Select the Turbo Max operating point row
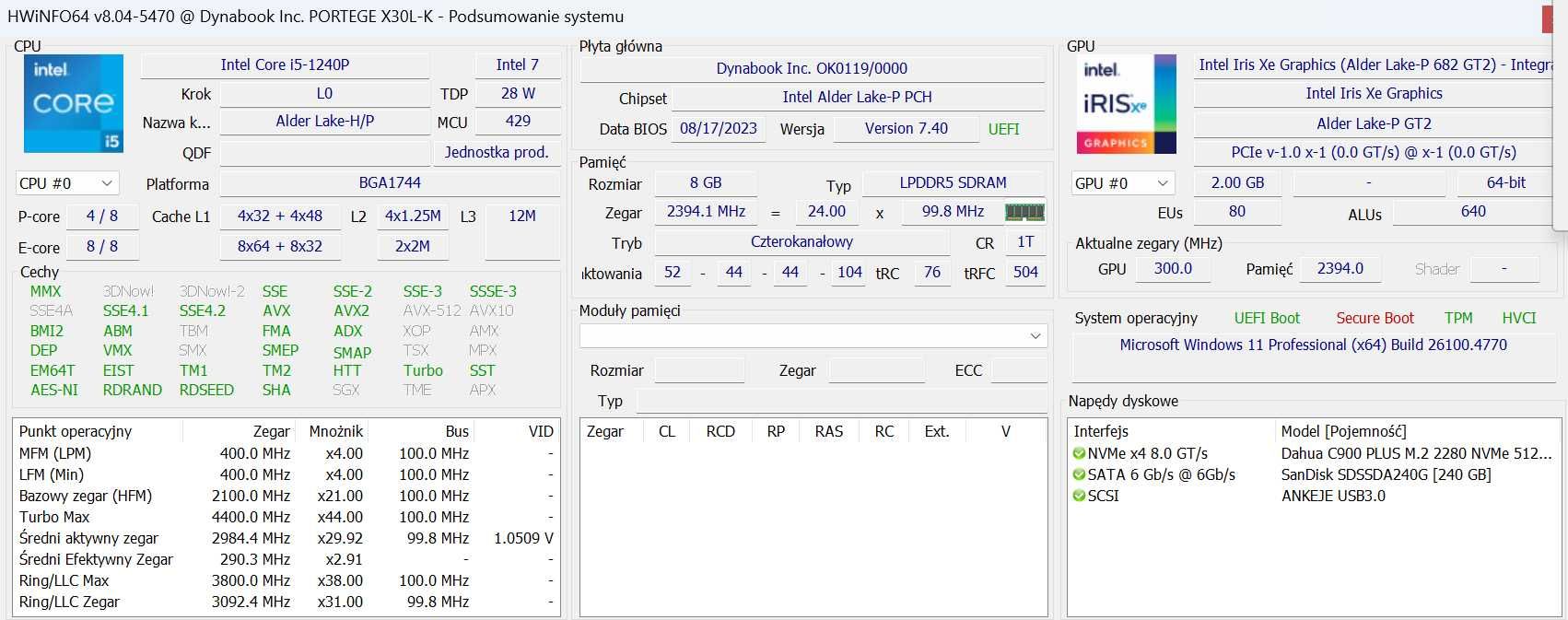 pos(286,517)
